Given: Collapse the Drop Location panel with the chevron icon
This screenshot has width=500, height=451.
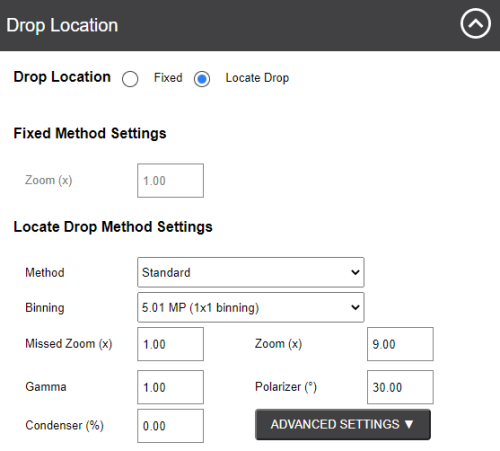Looking at the screenshot, I should [x=475, y=24].
